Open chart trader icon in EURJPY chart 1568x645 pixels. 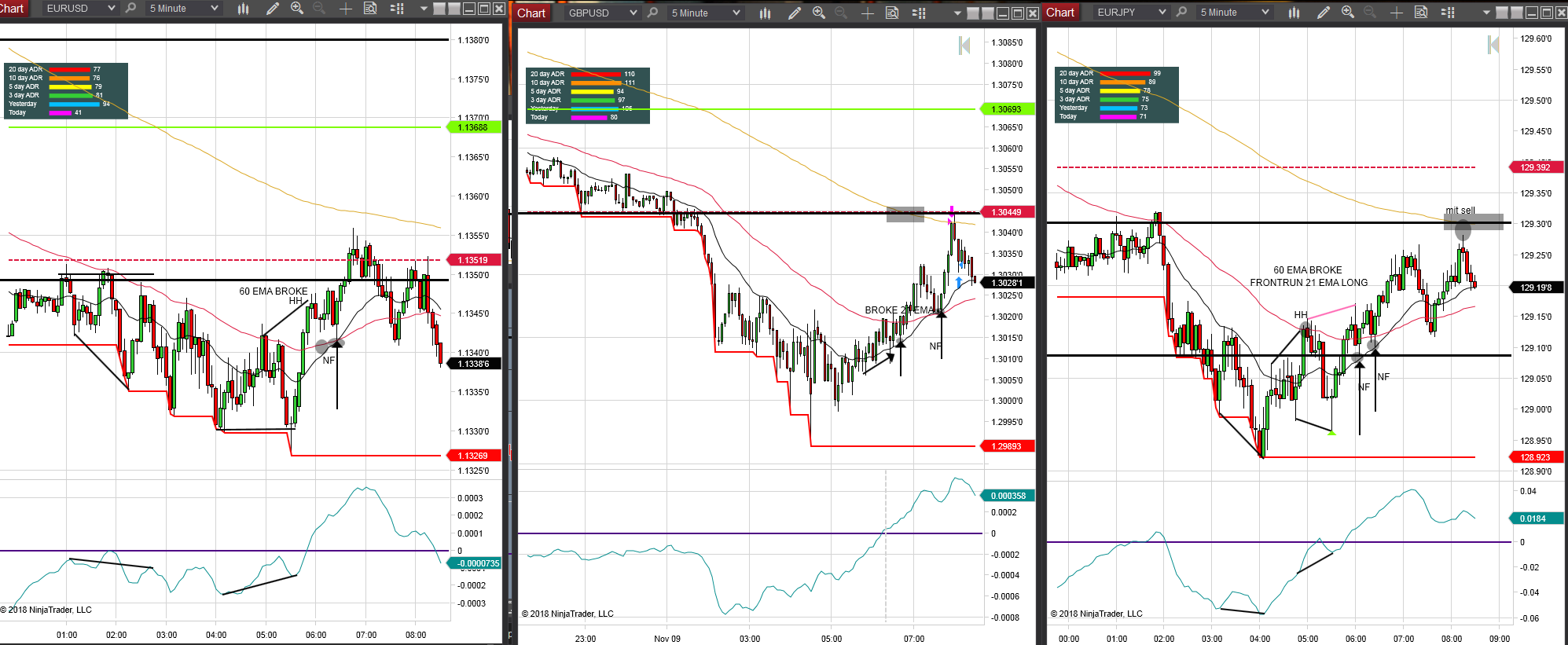pos(1448,12)
